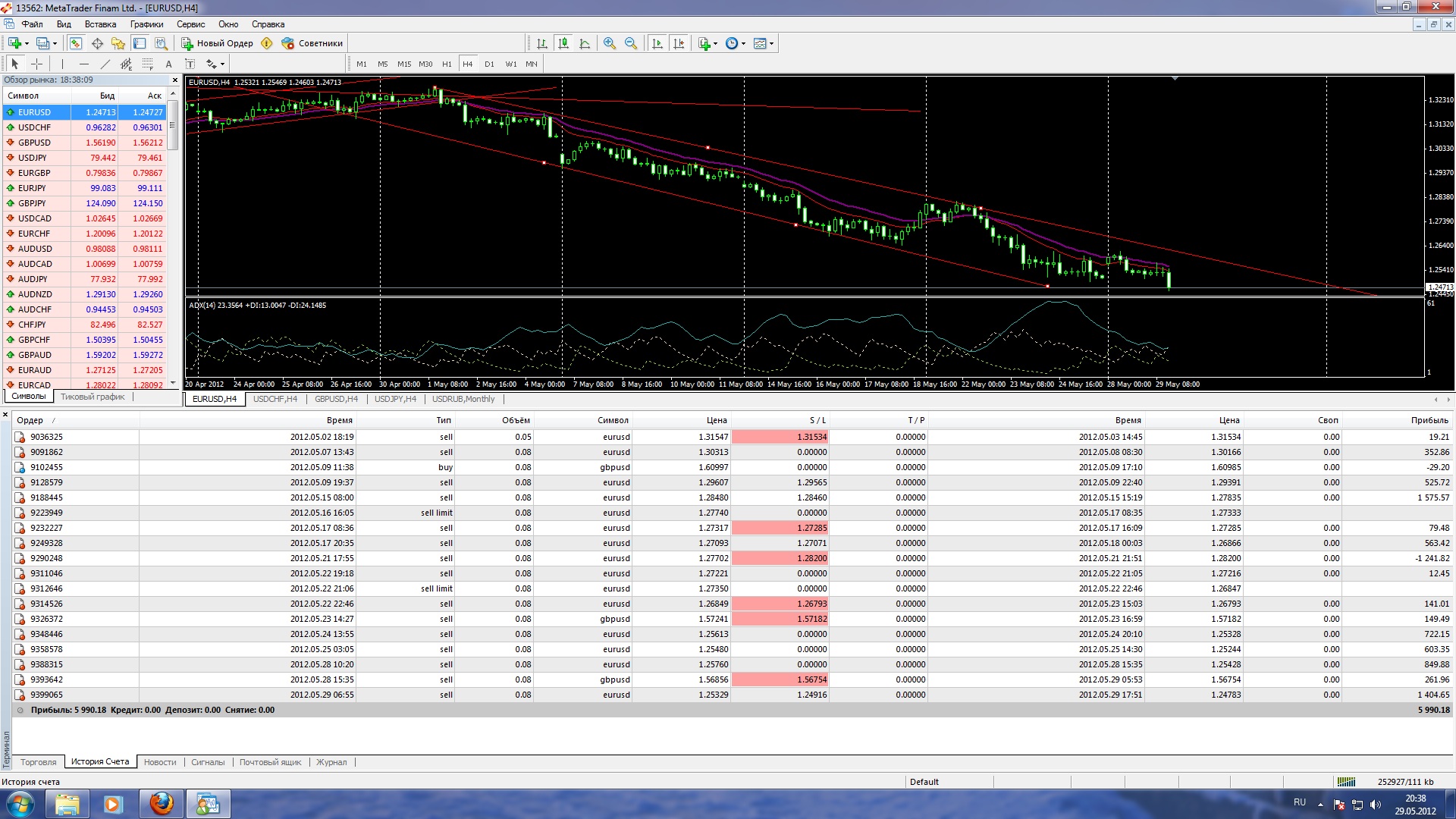The height and width of the screenshot is (819, 1456).
Task: Click the Windows Start button
Action: (20, 804)
